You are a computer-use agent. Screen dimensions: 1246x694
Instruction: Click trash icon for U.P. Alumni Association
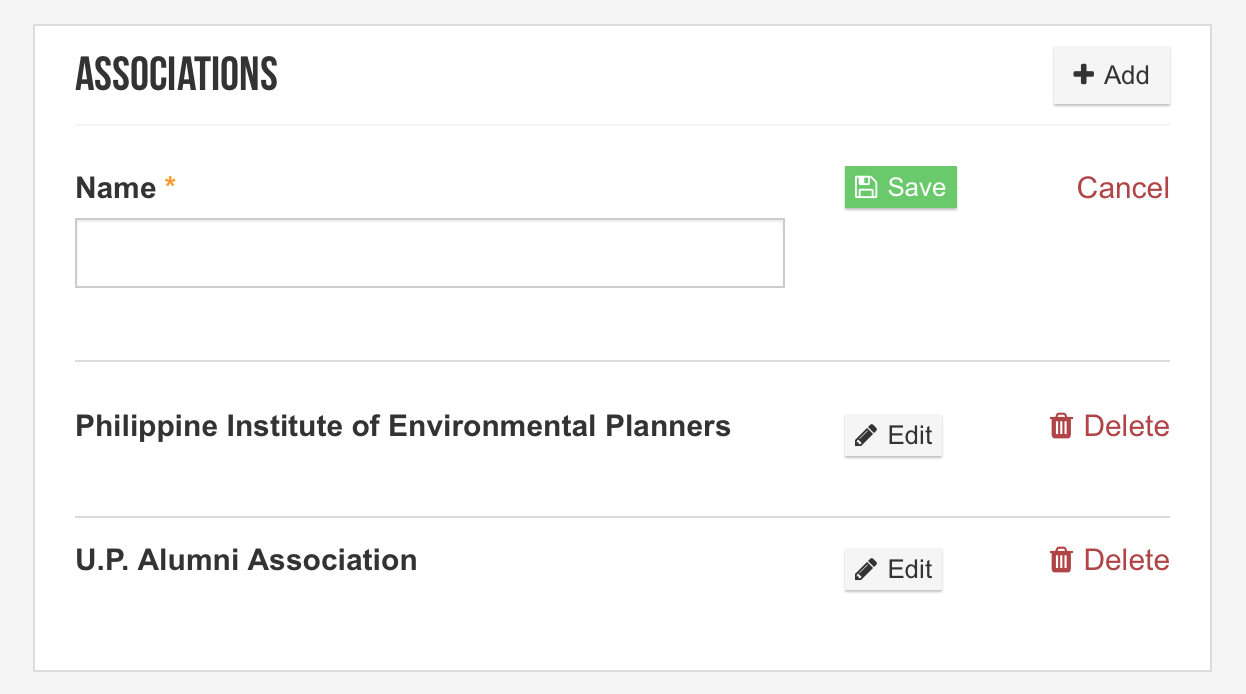[x=1061, y=560]
